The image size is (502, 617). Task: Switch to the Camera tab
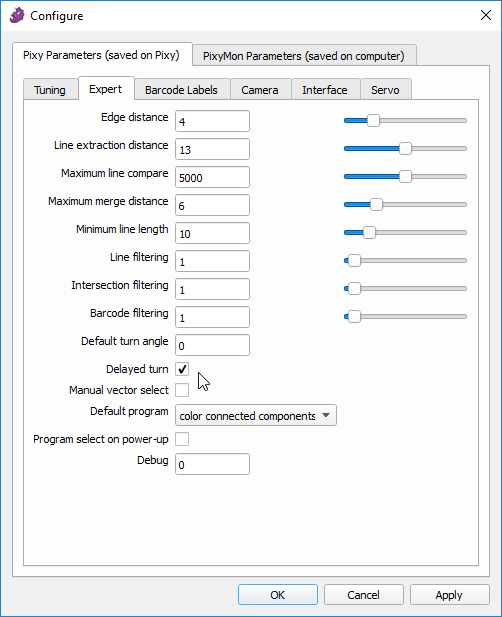point(260,90)
